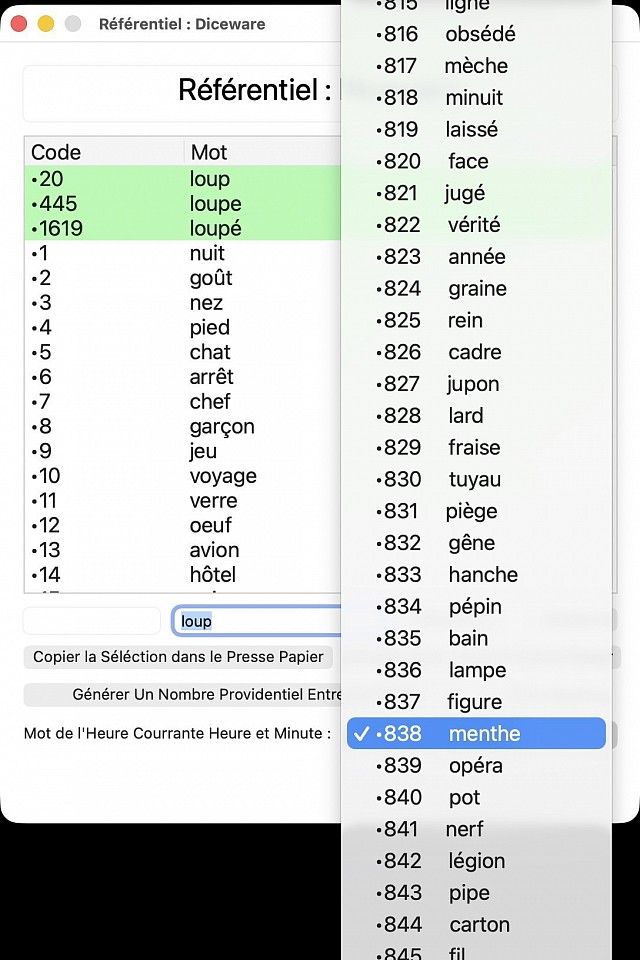Image resolution: width=640 pixels, height=960 pixels.
Task: Click the empty code input field
Action: click(91, 621)
